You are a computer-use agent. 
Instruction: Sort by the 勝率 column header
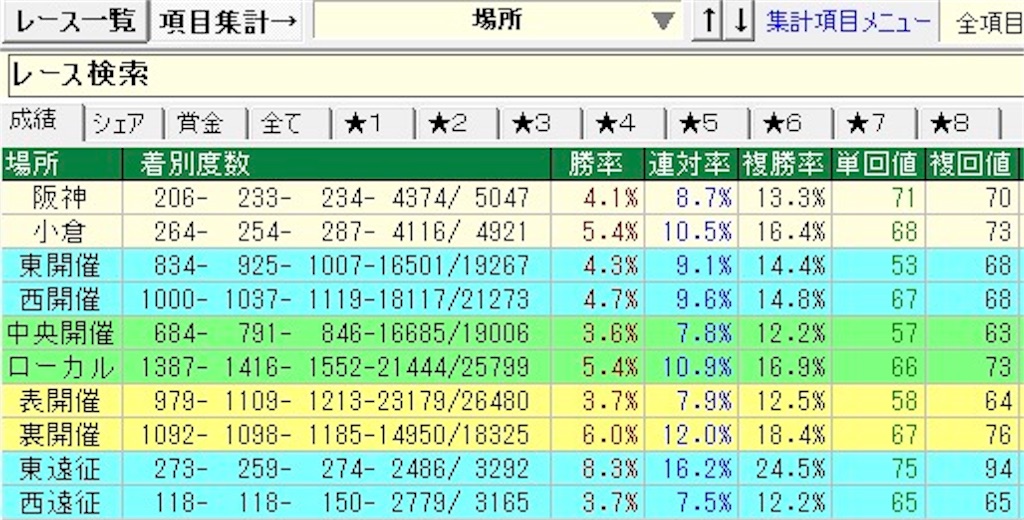click(598, 165)
